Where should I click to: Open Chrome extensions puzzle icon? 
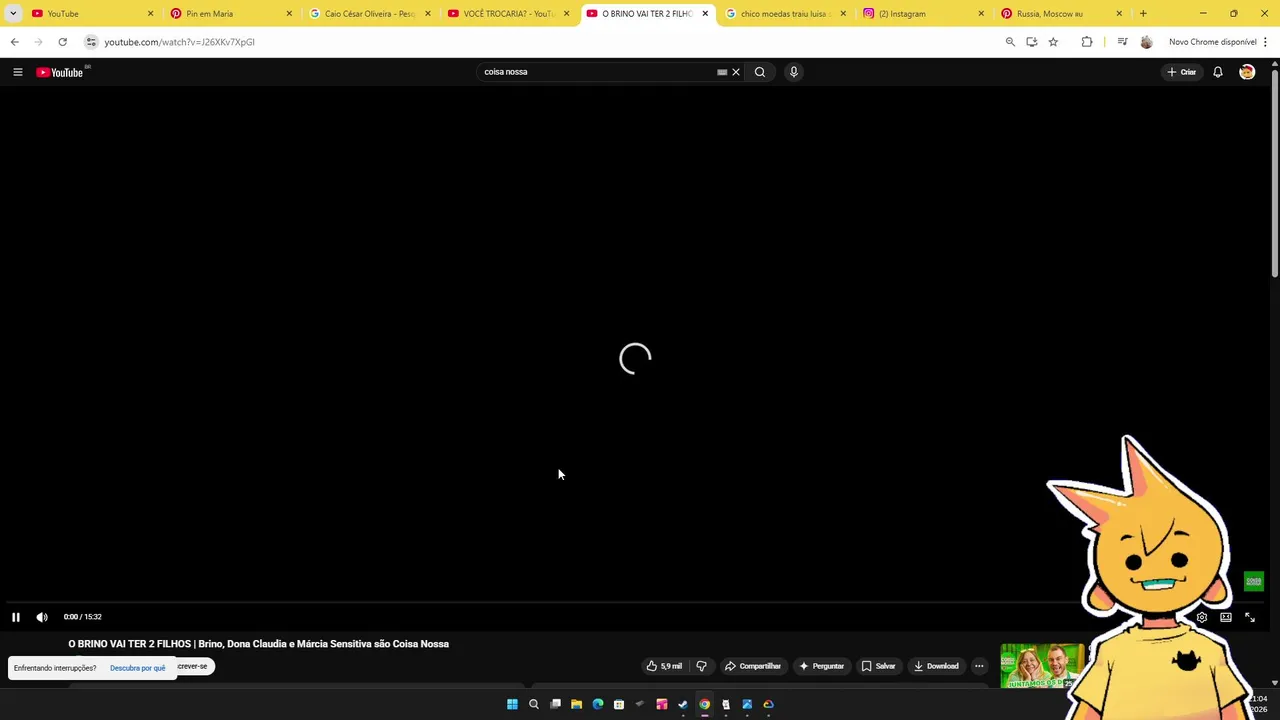[x=1087, y=42]
